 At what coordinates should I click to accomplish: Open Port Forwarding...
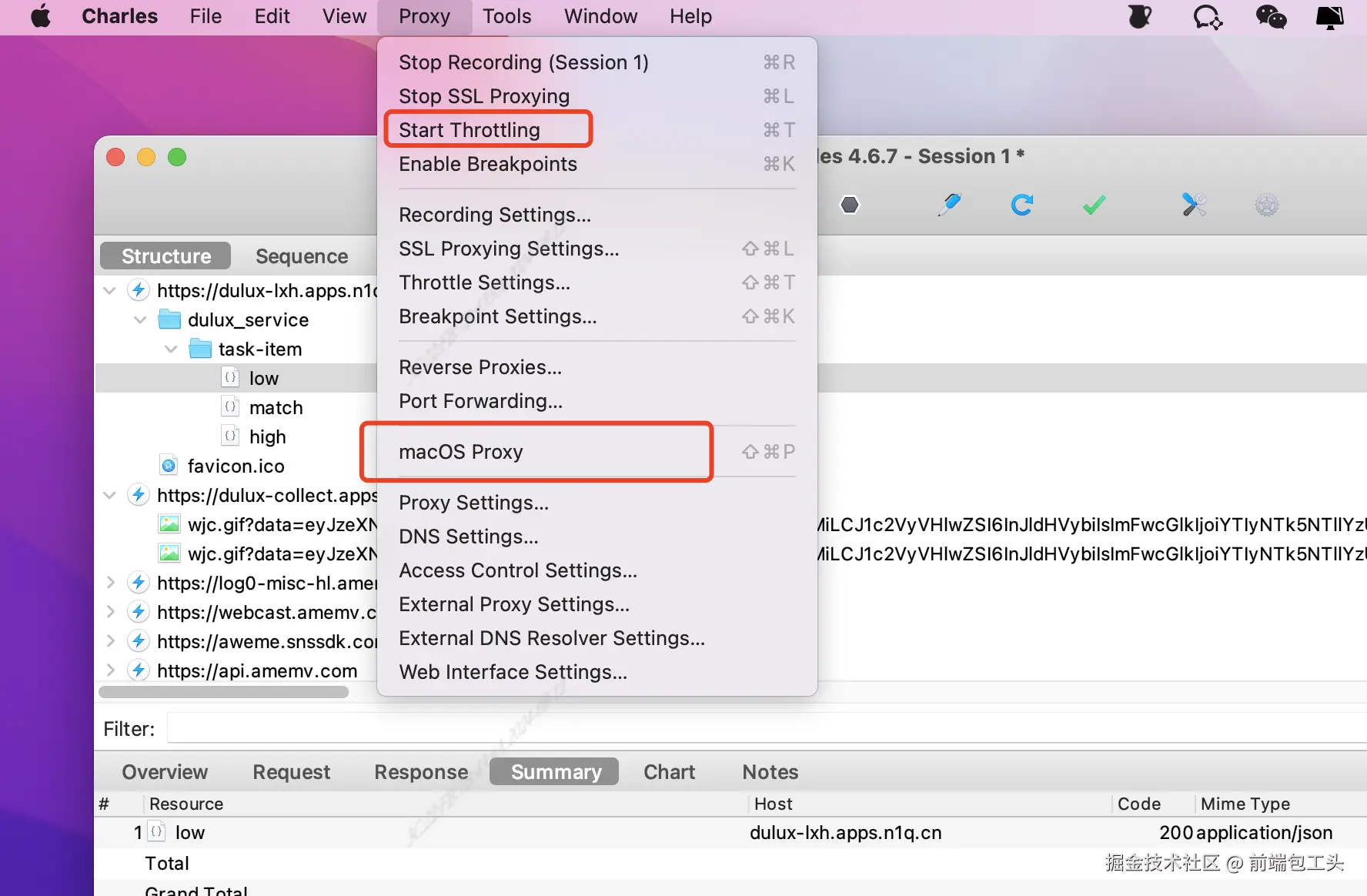(597, 401)
